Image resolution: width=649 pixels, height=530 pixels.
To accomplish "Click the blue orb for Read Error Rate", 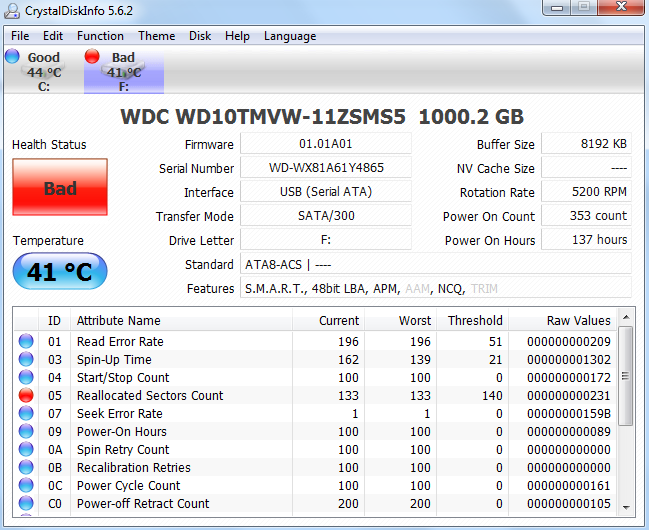I will (x=26, y=341).
